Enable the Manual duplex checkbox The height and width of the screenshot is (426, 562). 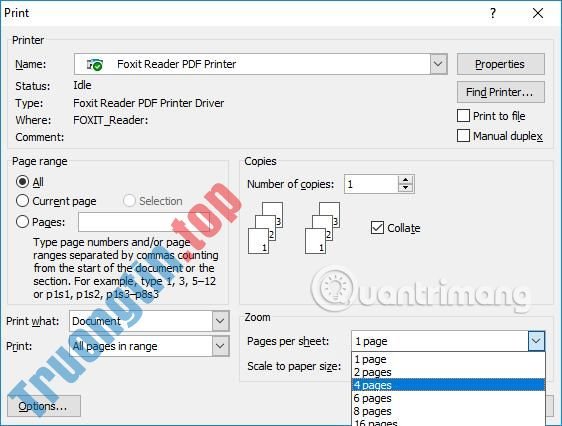pyautogui.click(x=463, y=136)
